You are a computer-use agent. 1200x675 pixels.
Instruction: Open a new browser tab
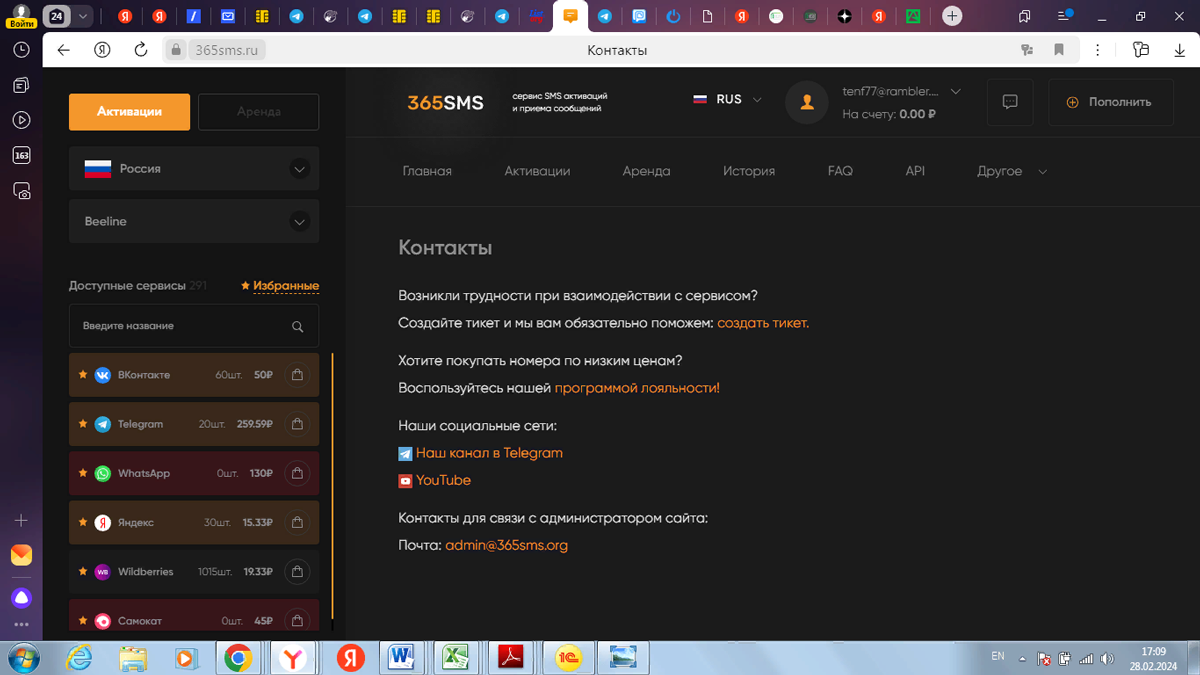point(952,16)
